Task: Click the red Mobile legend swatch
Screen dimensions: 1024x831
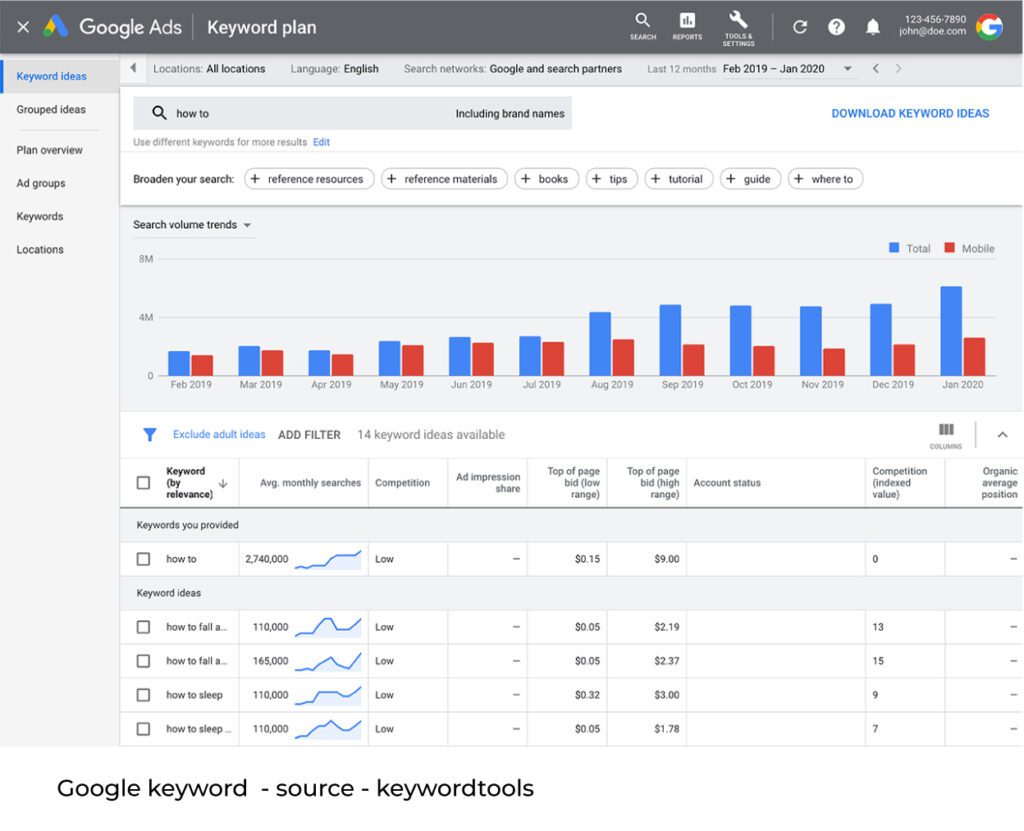Action: pos(950,248)
